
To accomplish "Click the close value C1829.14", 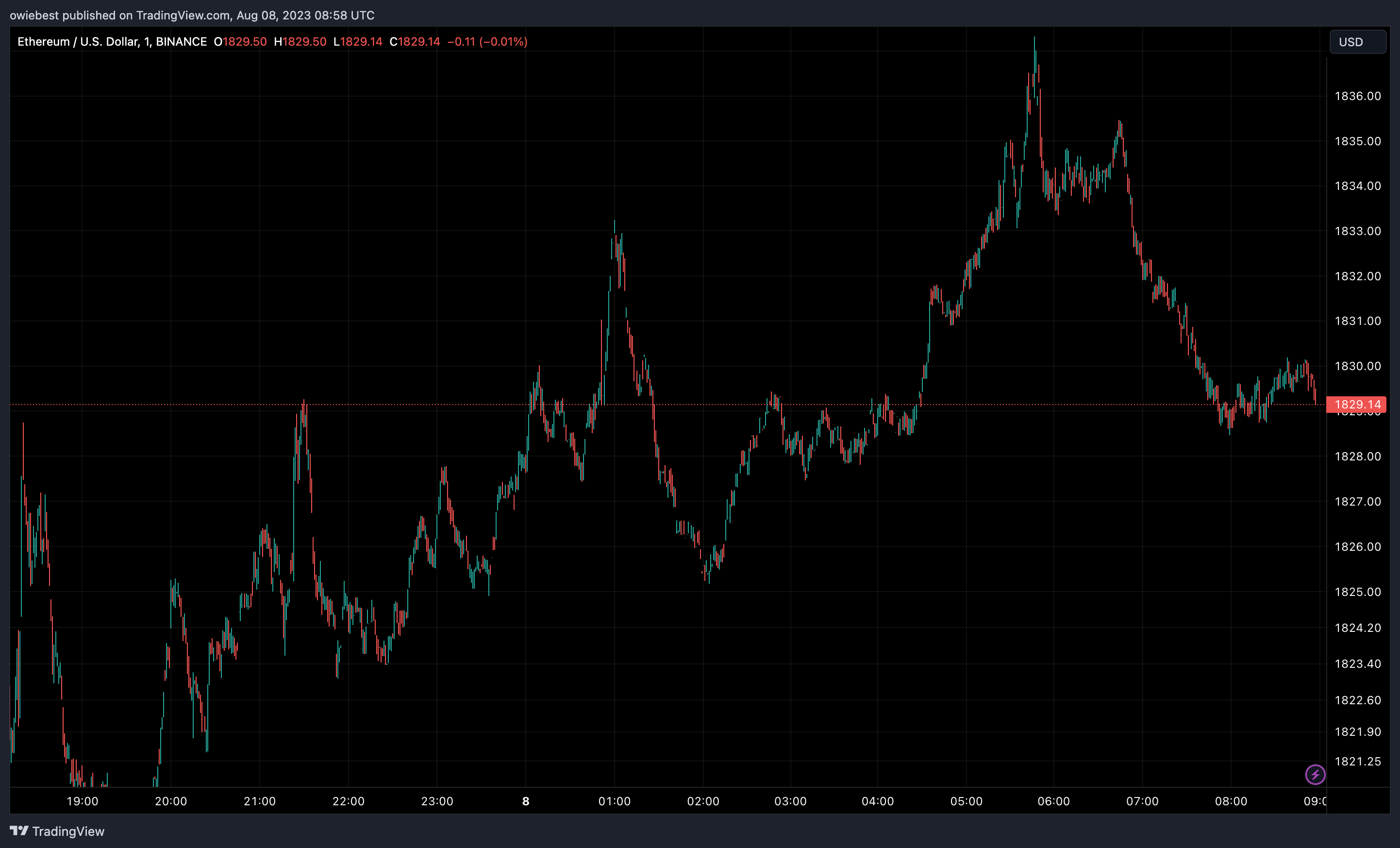I will pyautogui.click(x=415, y=41).
